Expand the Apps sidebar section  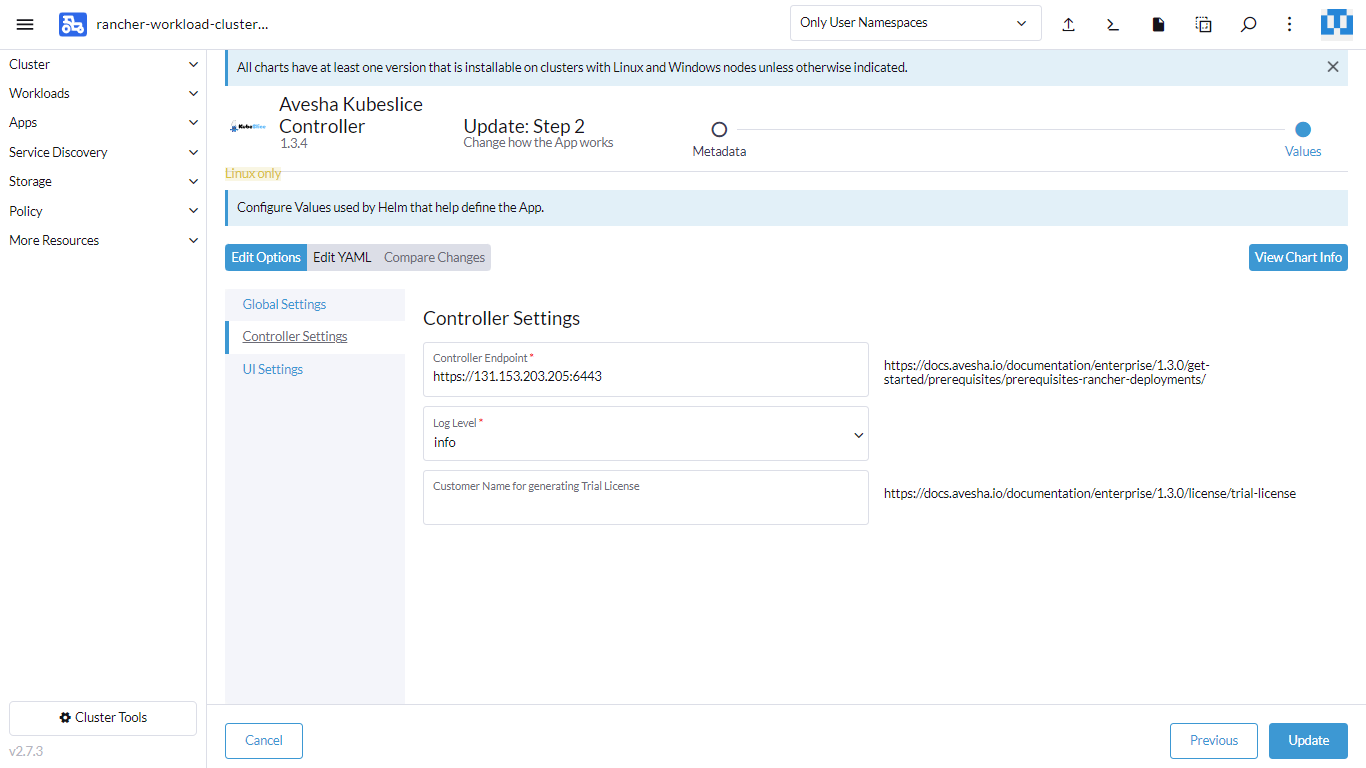(x=103, y=122)
